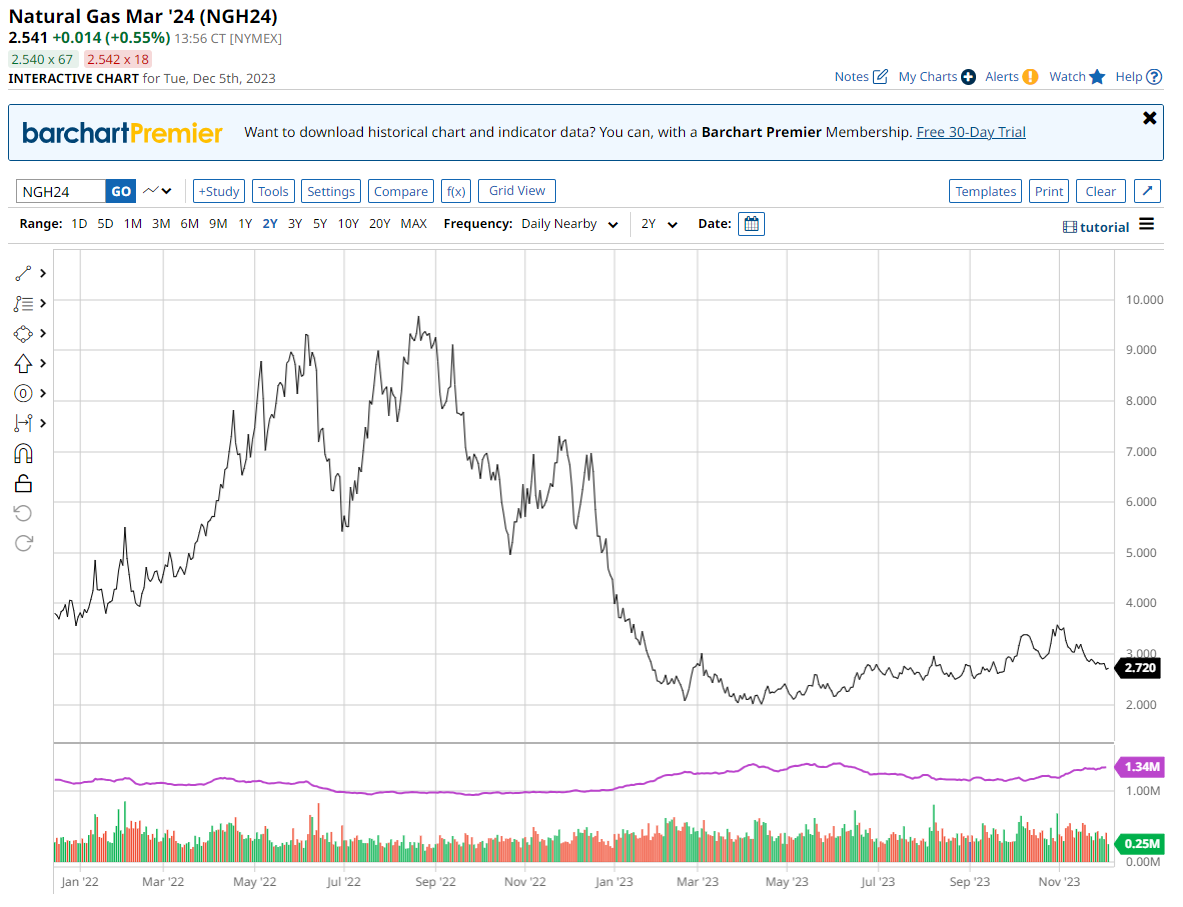Toggle the lock drawings padlock
1183x907 pixels.
23,484
